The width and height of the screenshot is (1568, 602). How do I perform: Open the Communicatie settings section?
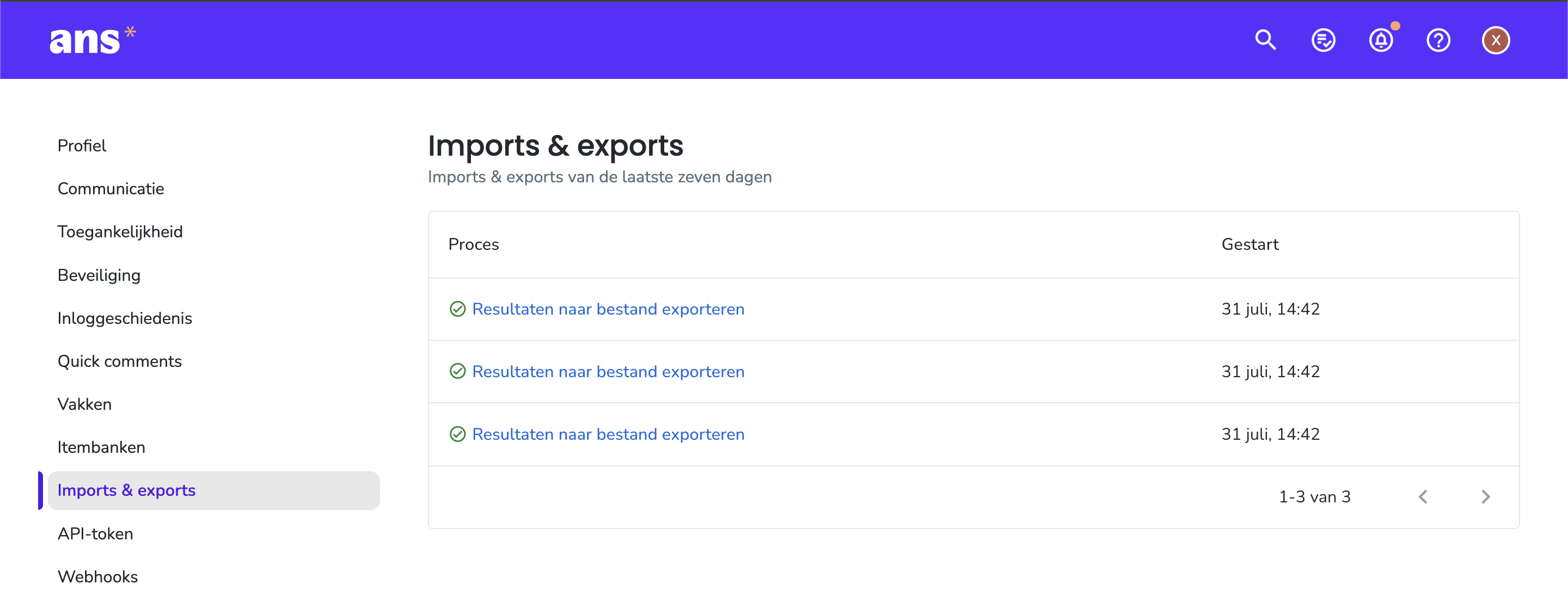pyautogui.click(x=111, y=189)
